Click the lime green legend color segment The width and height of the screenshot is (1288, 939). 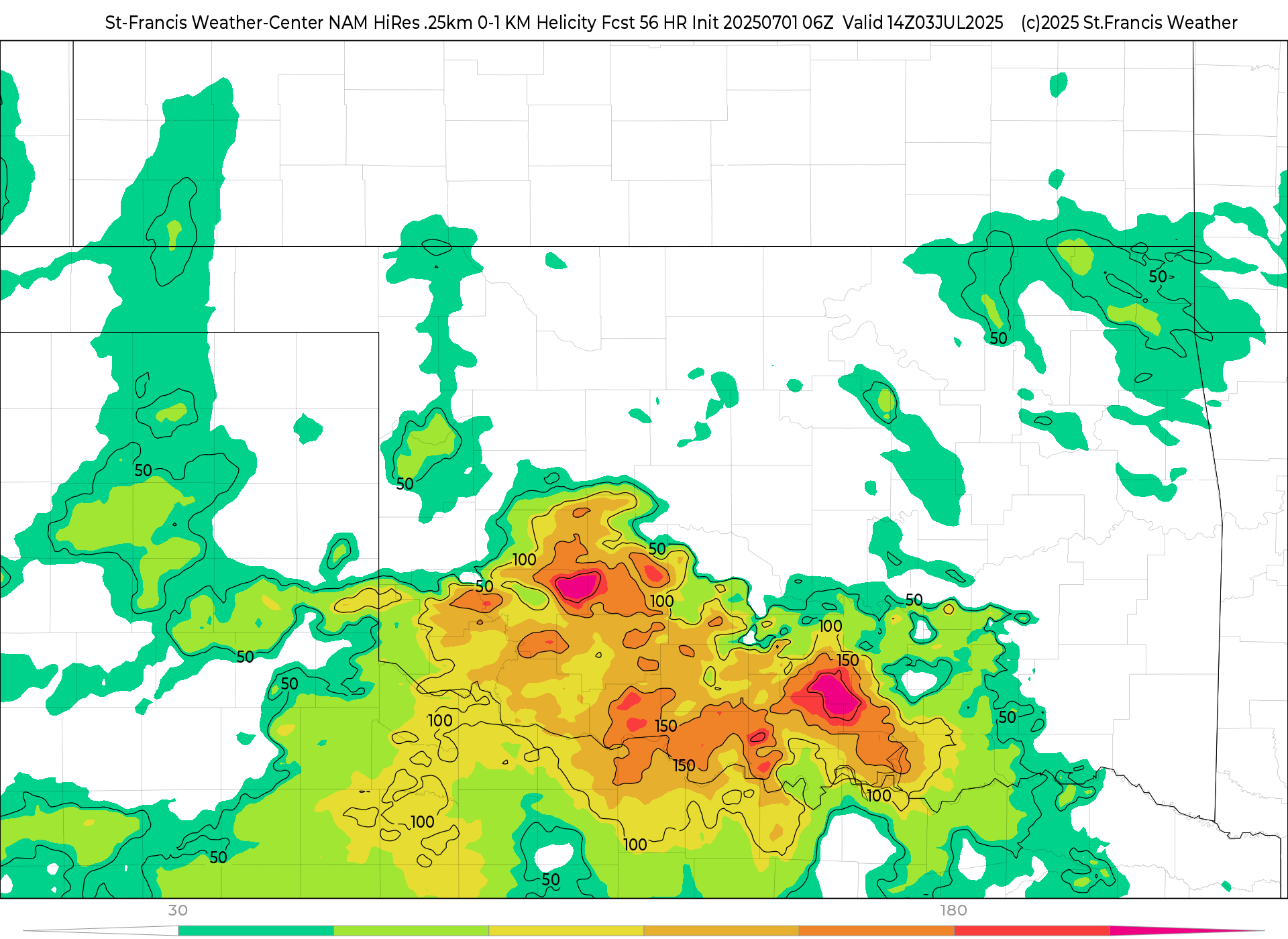coord(411,931)
